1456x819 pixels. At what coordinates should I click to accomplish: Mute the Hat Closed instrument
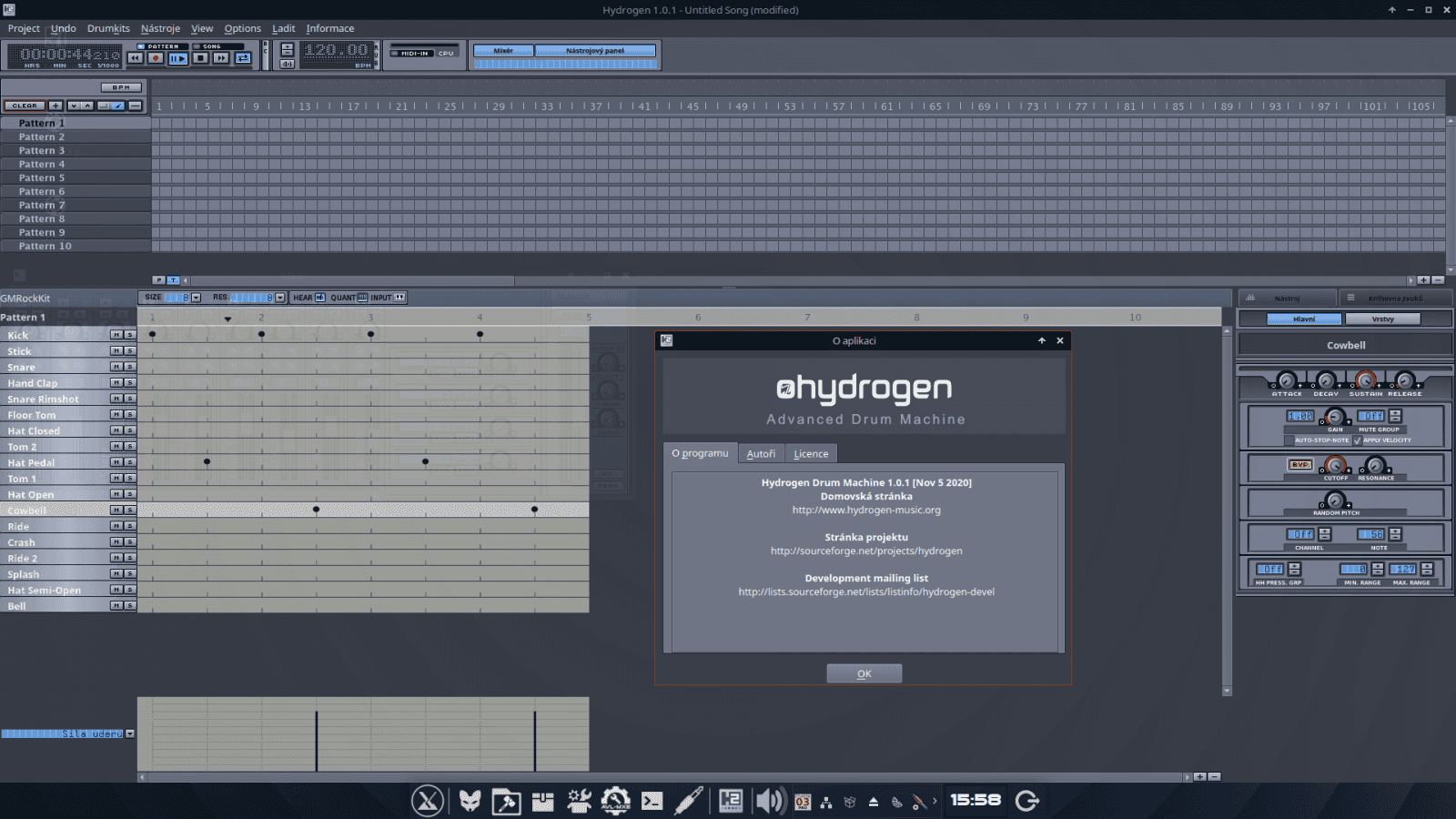116,430
